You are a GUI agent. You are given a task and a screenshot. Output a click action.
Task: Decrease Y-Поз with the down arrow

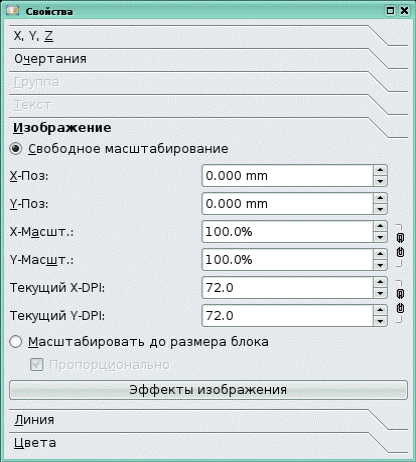[380, 209]
